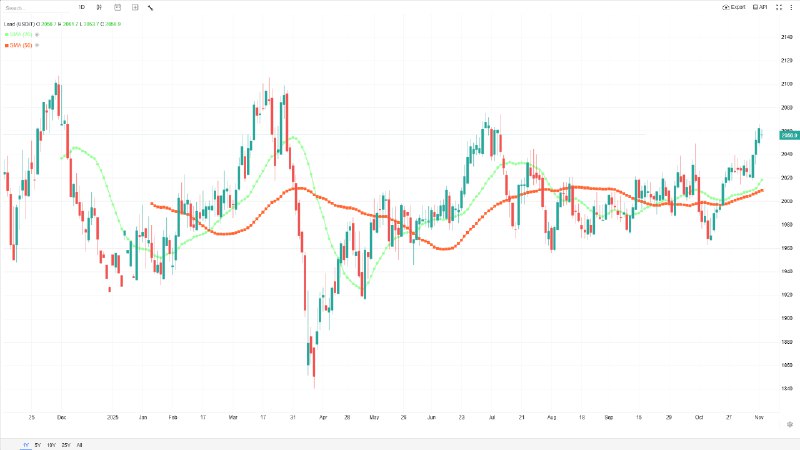Open the chart type candlestick icon
Viewport: 800px width, 450px height.
[98, 7]
